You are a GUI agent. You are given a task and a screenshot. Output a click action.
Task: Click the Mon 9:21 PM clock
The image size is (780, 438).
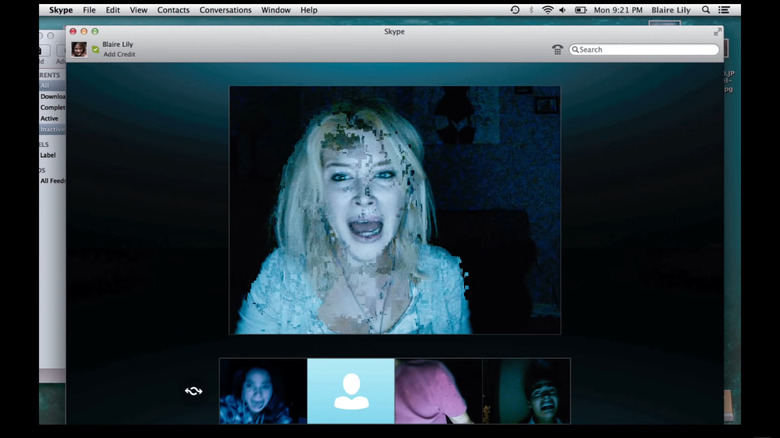(x=618, y=10)
